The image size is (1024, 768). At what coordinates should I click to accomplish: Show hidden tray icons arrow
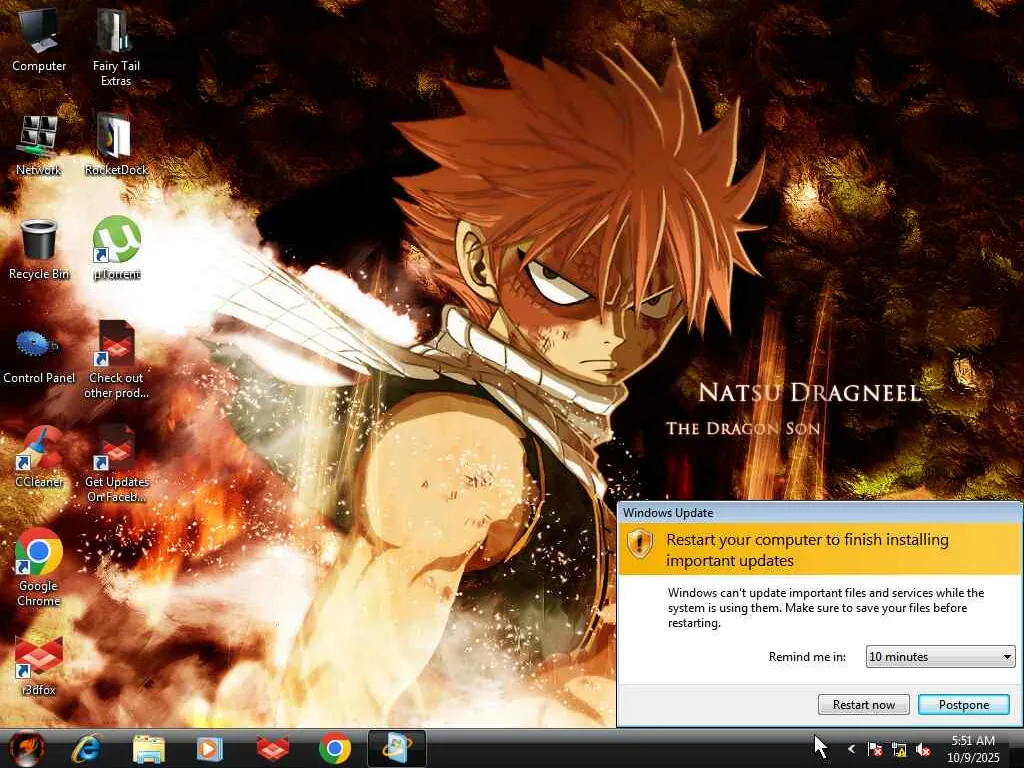point(851,749)
